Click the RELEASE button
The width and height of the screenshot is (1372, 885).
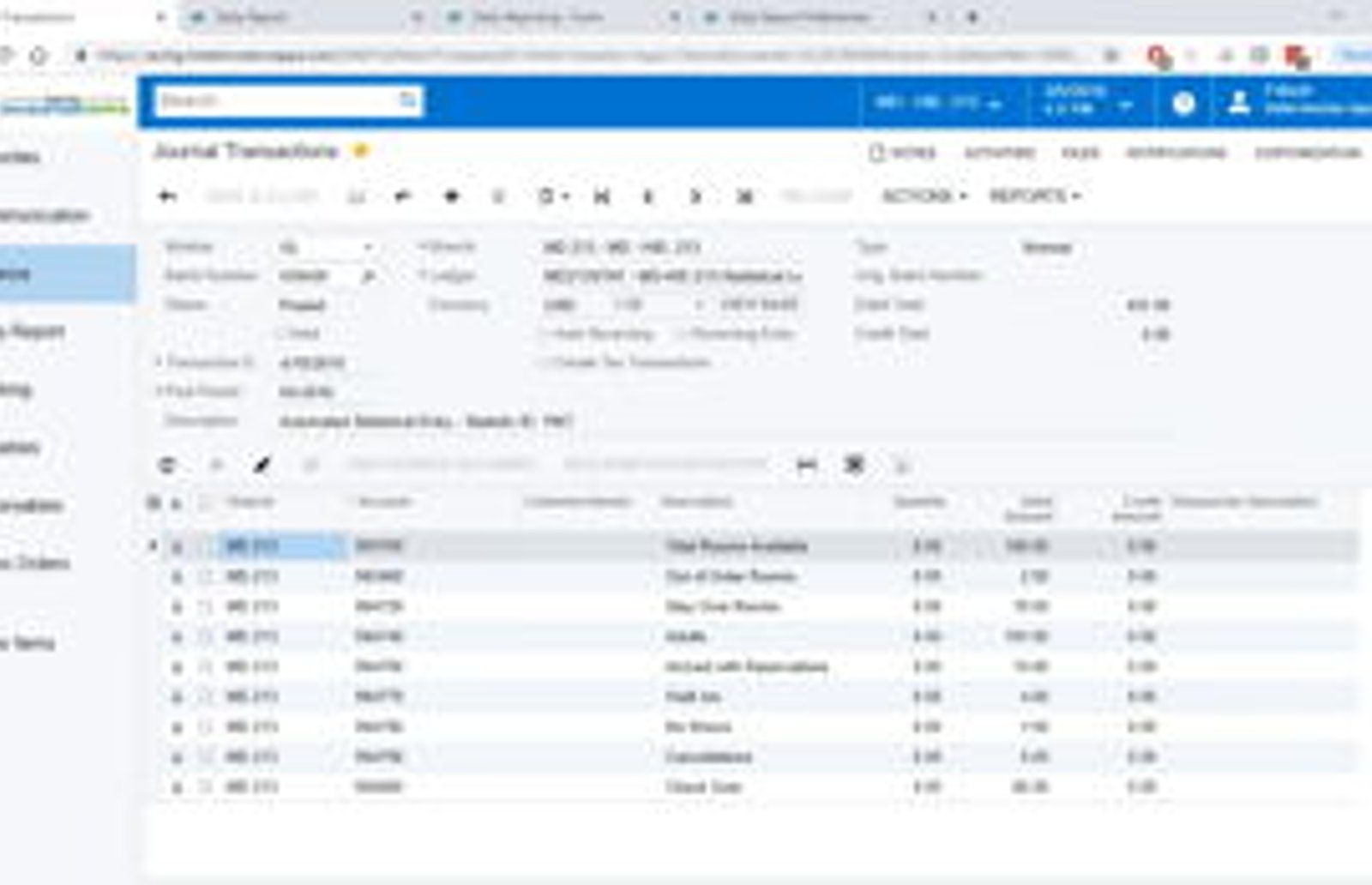(x=816, y=196)
